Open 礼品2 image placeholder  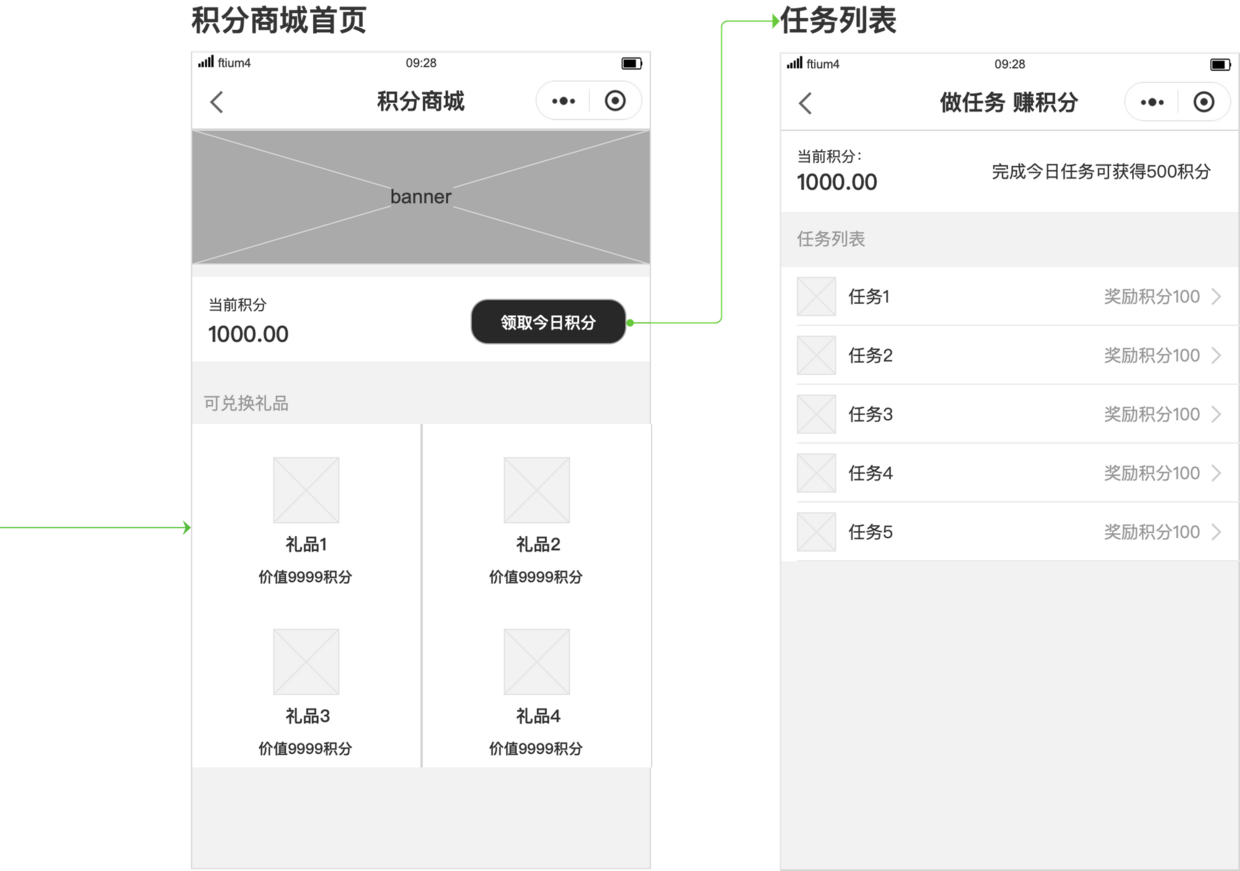[537, 490]
